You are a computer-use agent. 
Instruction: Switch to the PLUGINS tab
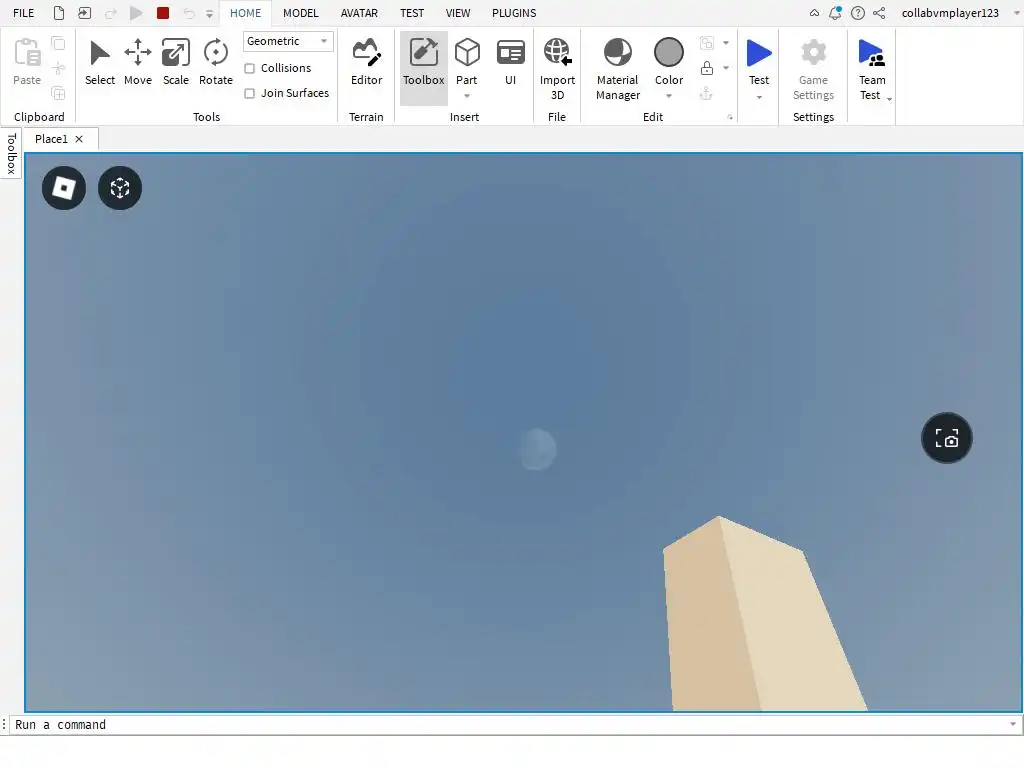point(514,13)
